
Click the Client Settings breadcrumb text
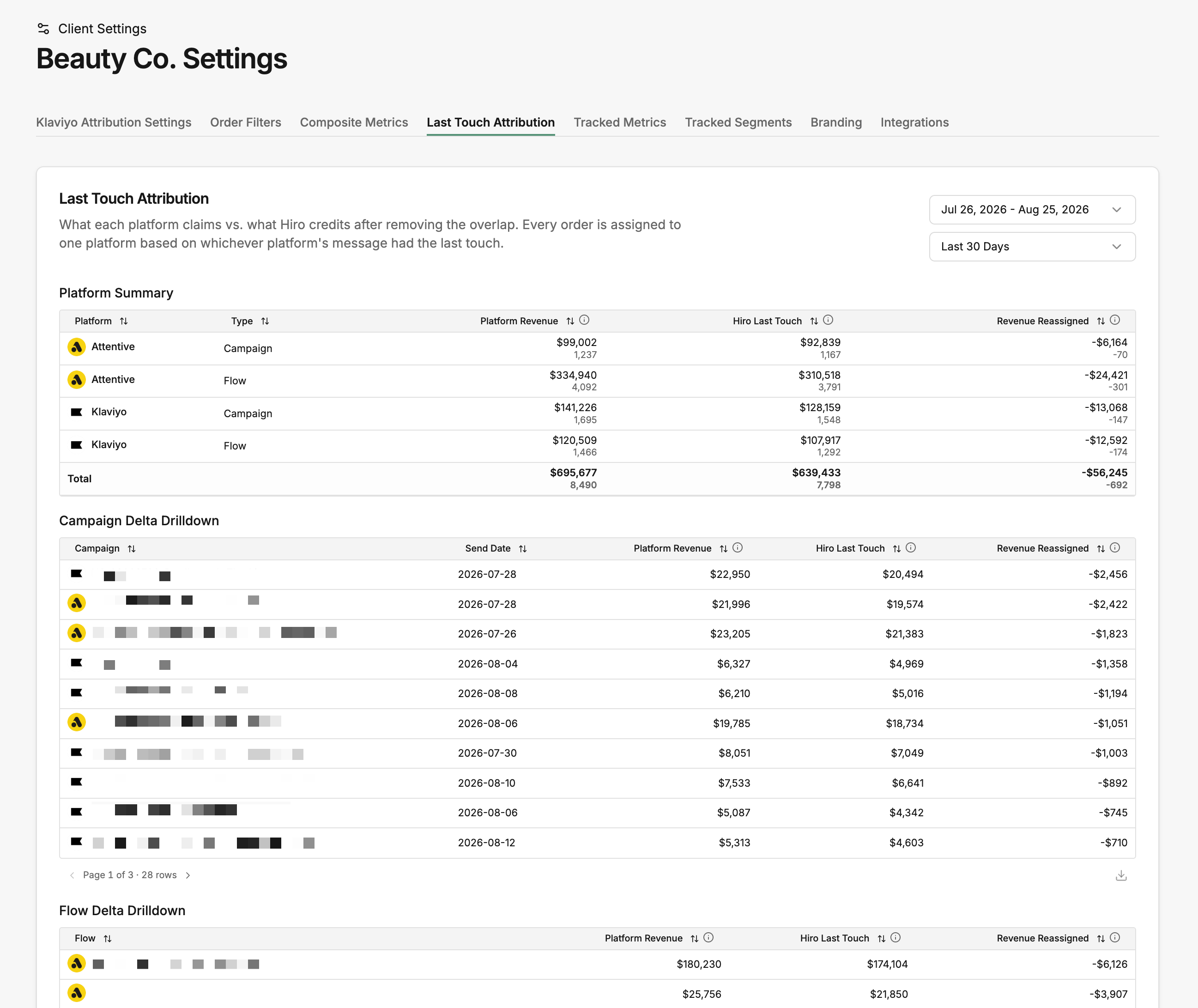(102, 29)
